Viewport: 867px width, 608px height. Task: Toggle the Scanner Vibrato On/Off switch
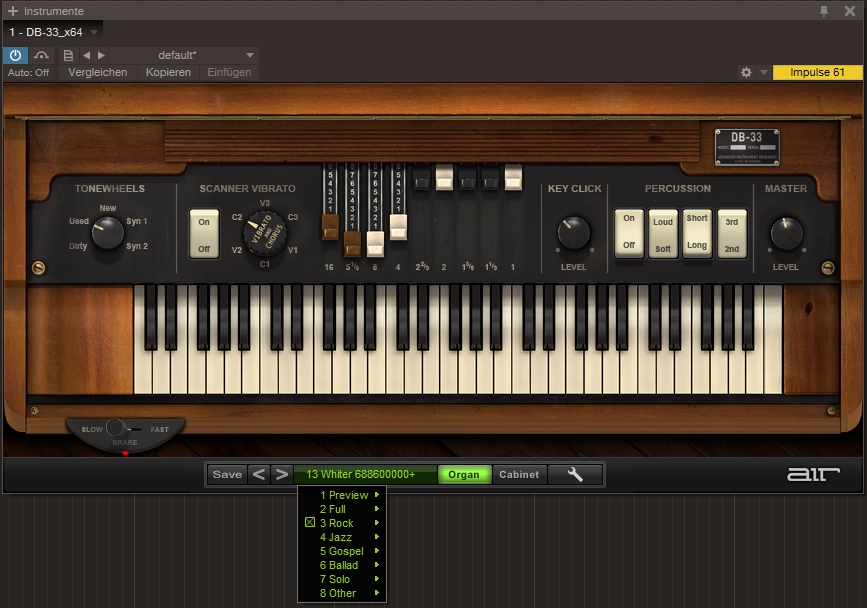coord(204,234)
